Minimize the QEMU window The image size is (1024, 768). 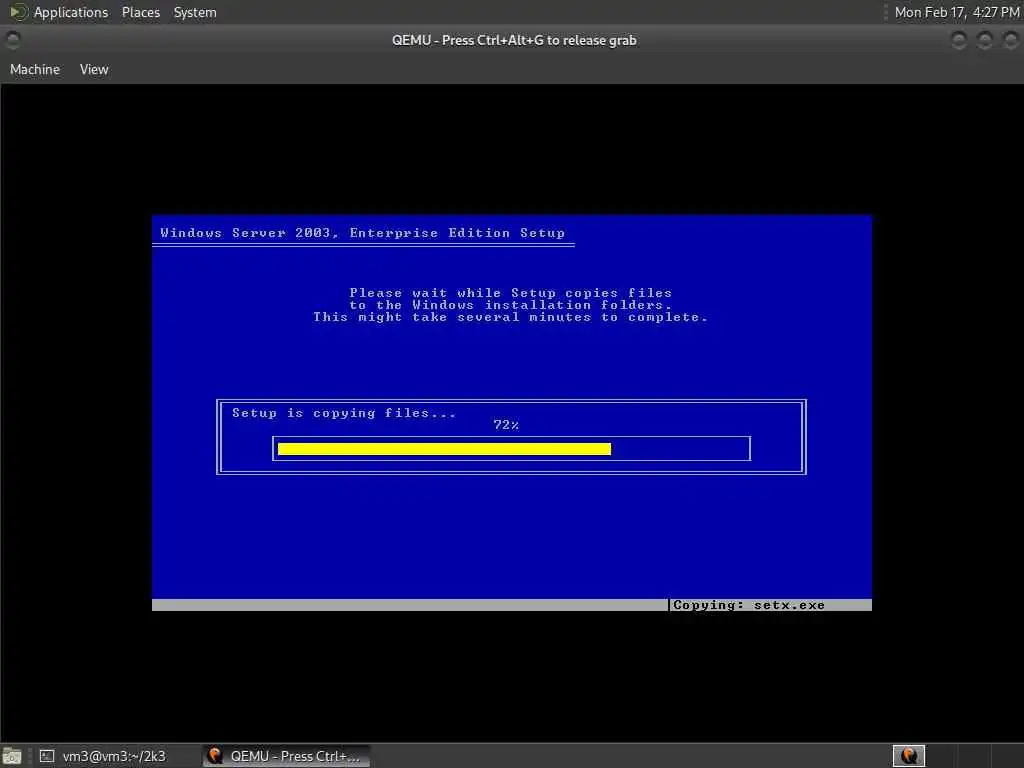coord(958,40)
